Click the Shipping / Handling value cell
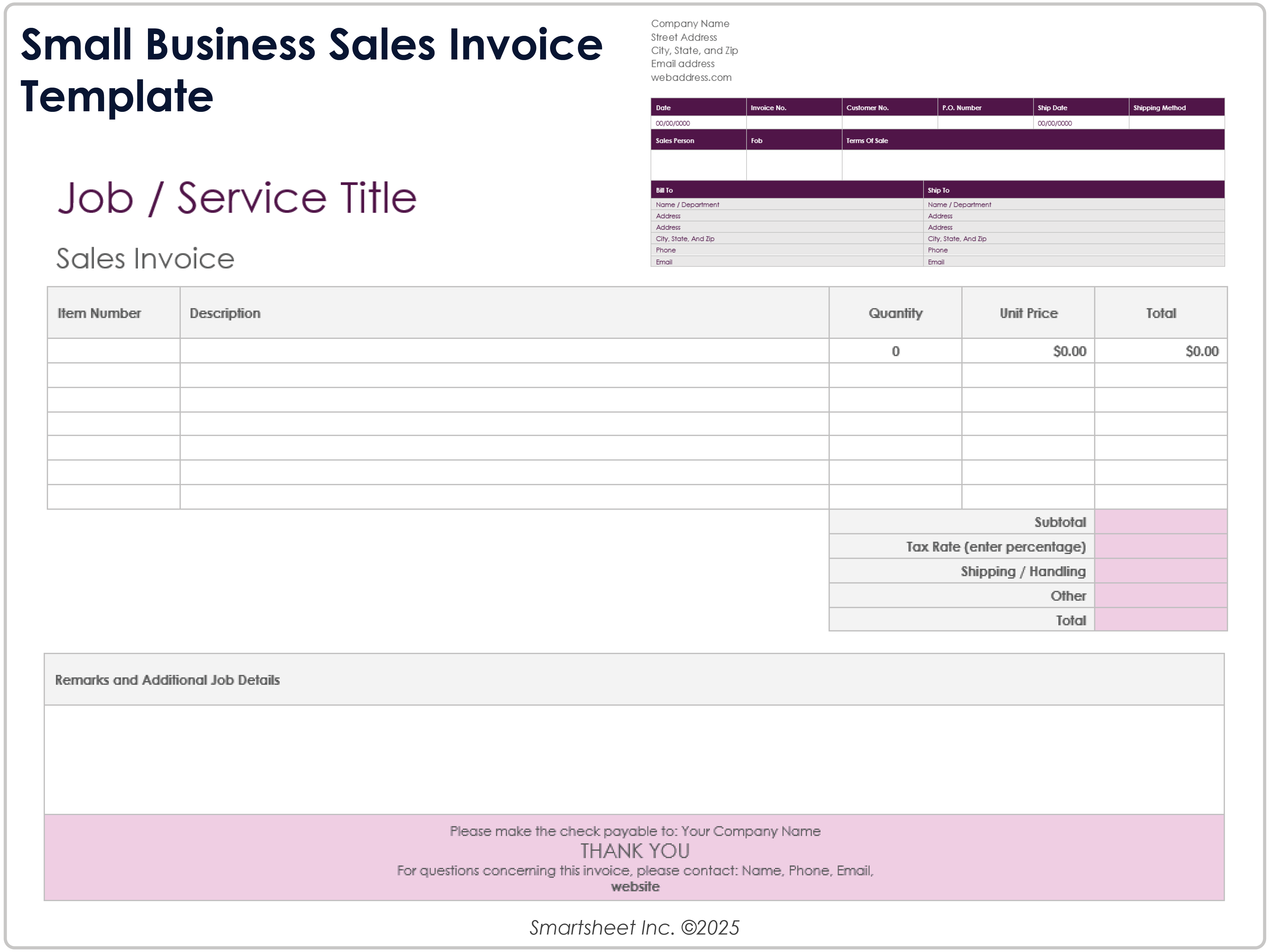The width and height of the screenshot is (1270, 952). tap(1162, 571)
